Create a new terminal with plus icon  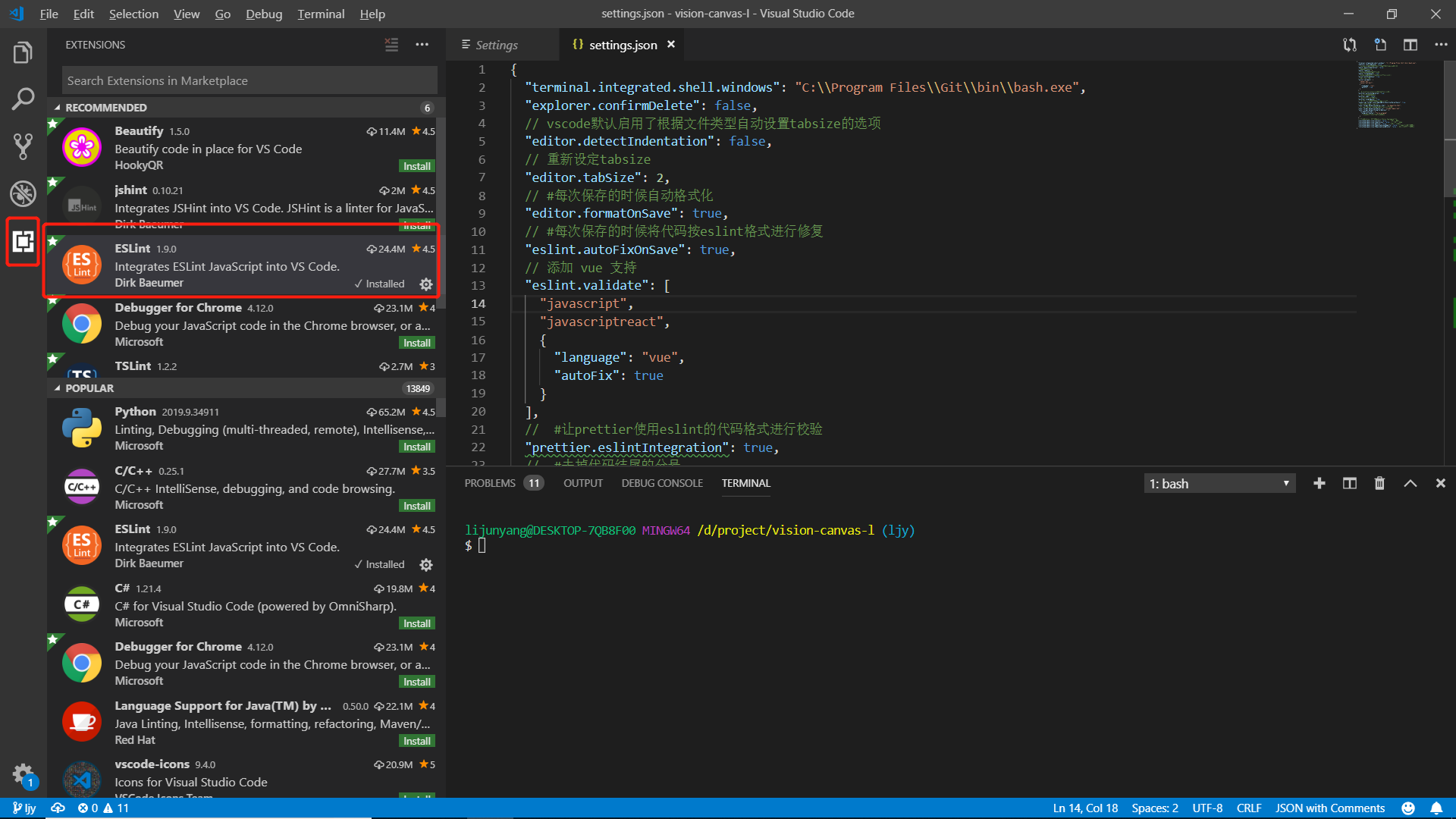[1319, 484]
